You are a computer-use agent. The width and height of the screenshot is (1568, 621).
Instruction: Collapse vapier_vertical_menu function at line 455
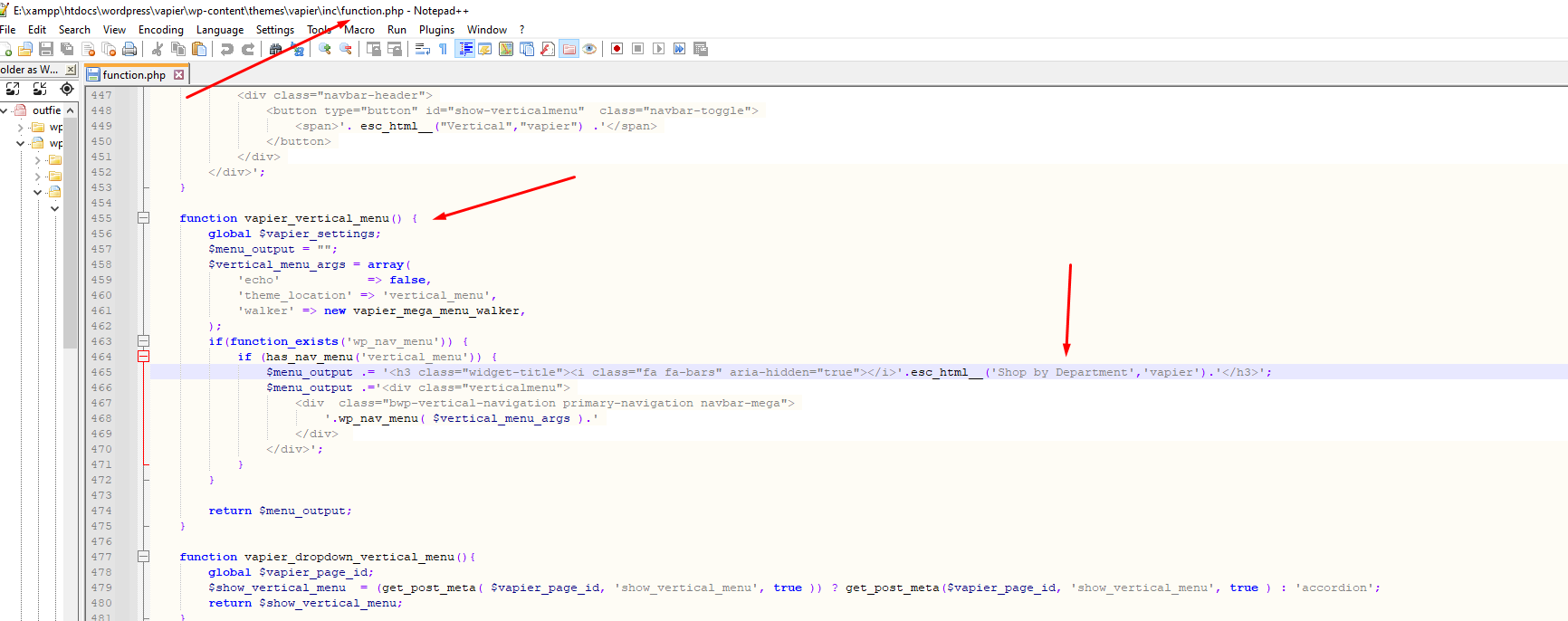pyautogui.click(x=143, y=218)
